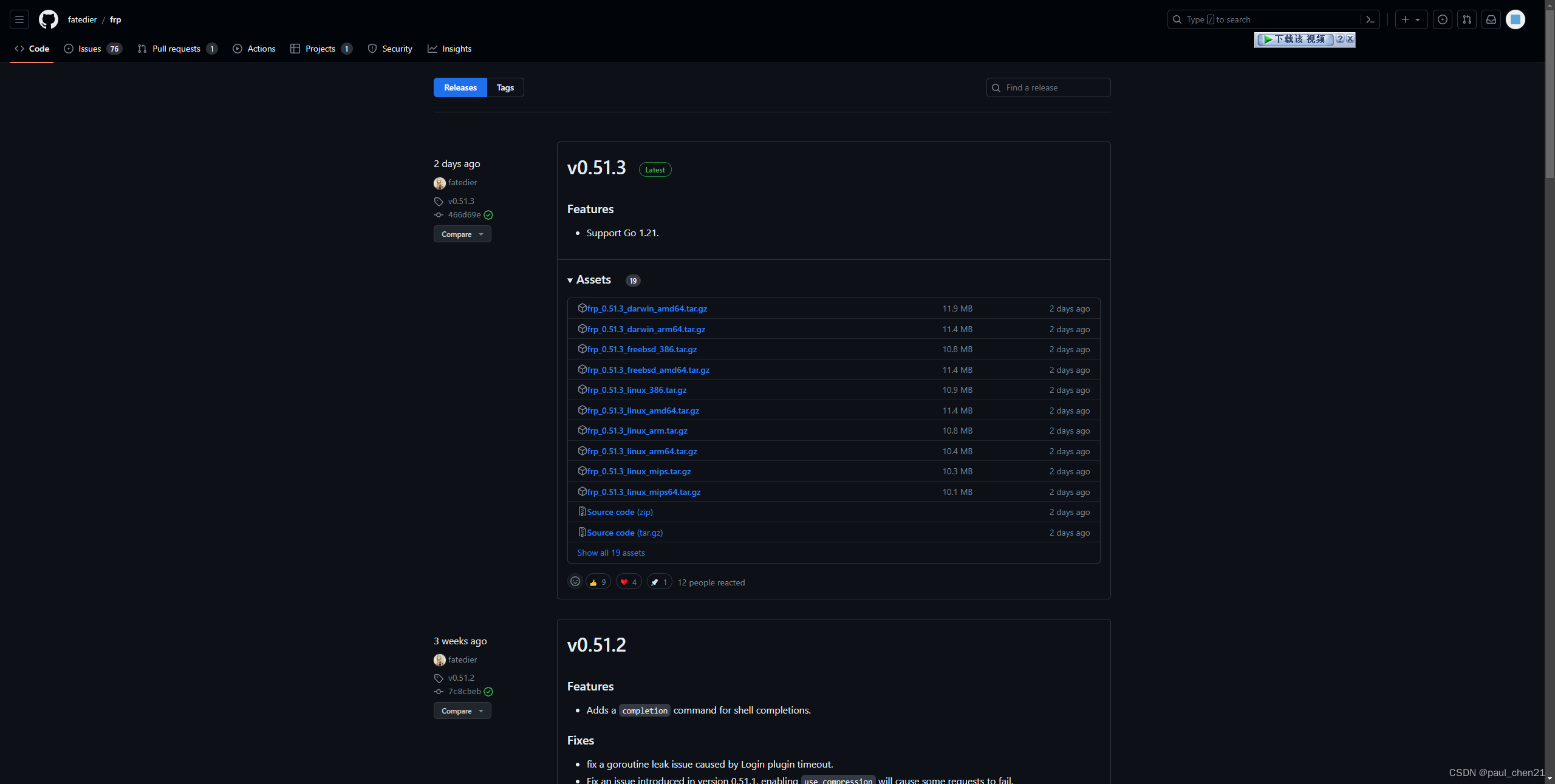Click Show all 19 assets
Image resolution: width=1555 pixels, height=784 pixels.
(611, 553)
